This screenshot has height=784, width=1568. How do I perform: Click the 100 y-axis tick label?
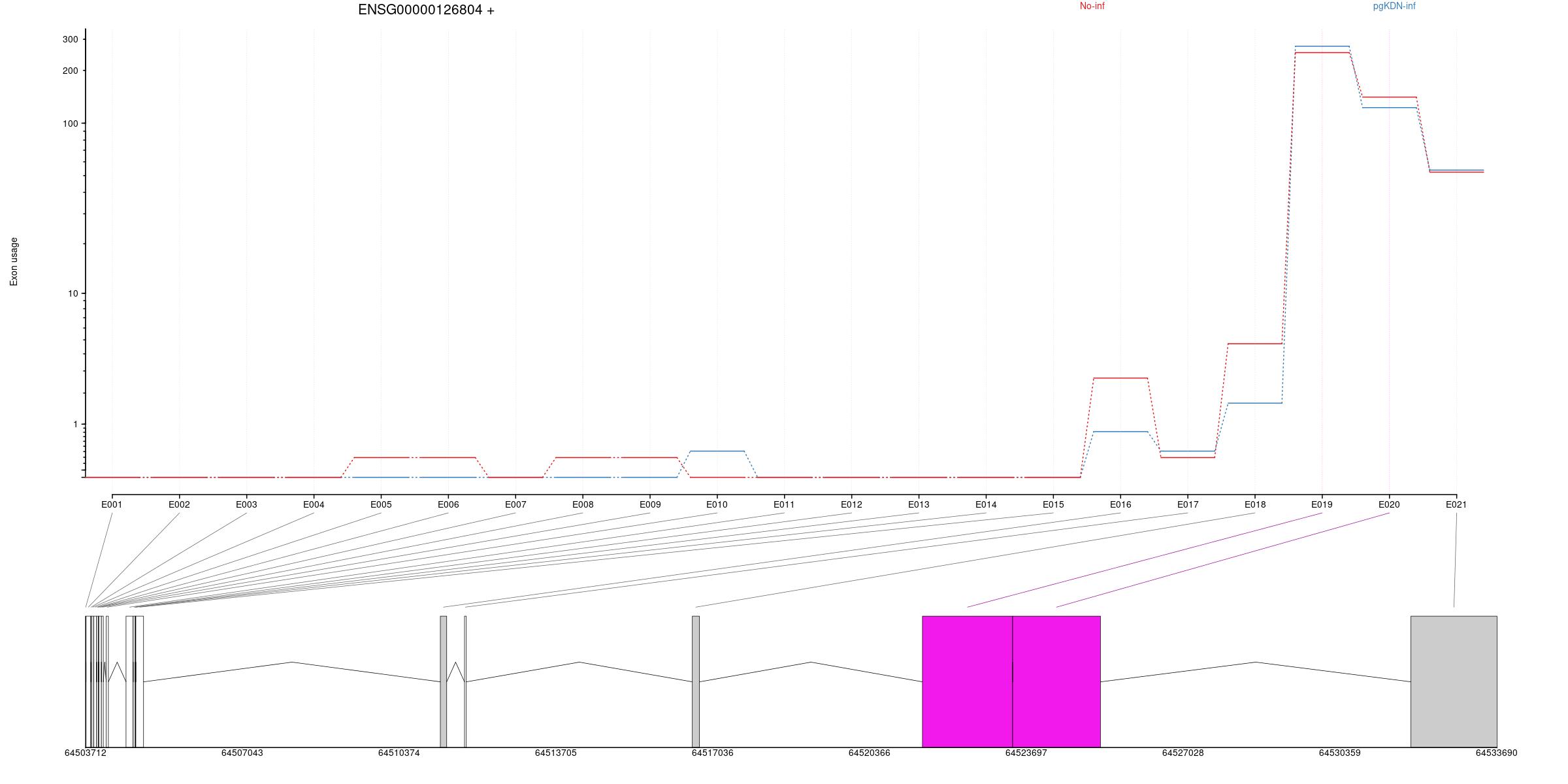70,123
